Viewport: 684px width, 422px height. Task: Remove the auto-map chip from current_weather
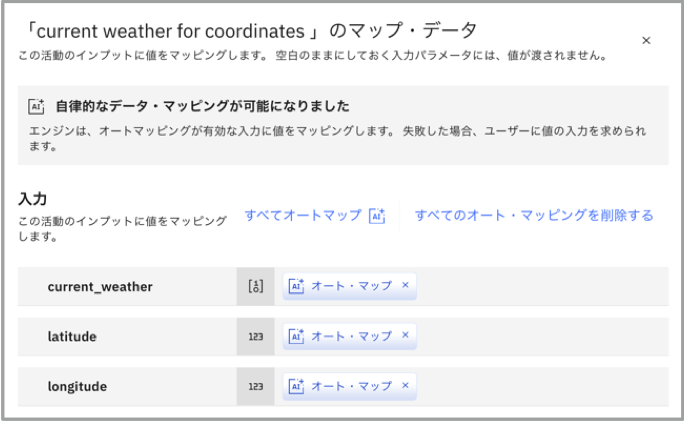[x=405, y=285]
